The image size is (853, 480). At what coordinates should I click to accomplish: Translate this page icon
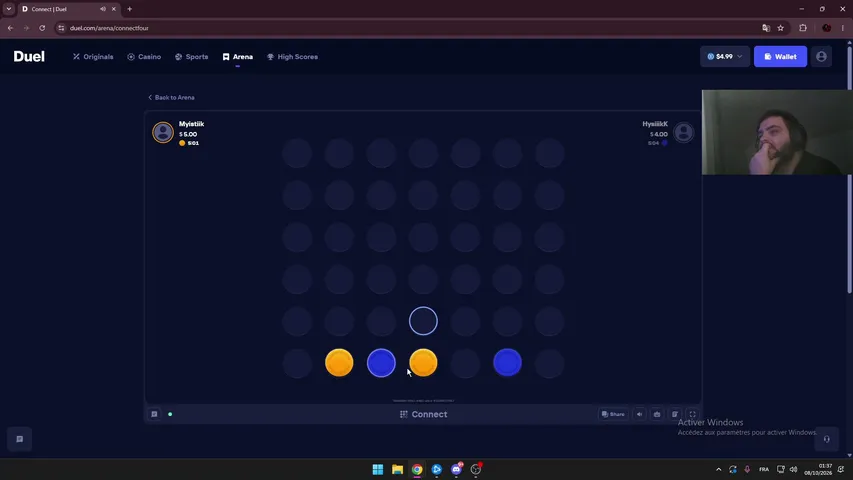click(766, 28)
